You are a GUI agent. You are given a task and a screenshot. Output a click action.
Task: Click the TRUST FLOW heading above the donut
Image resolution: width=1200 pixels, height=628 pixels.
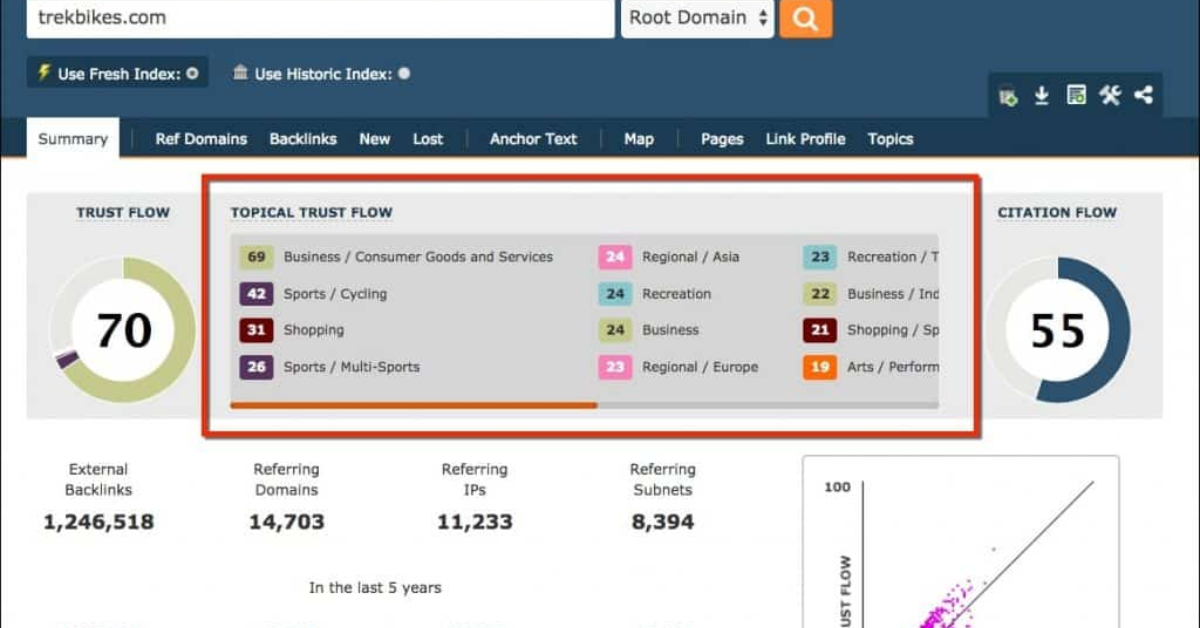point(123,212)
